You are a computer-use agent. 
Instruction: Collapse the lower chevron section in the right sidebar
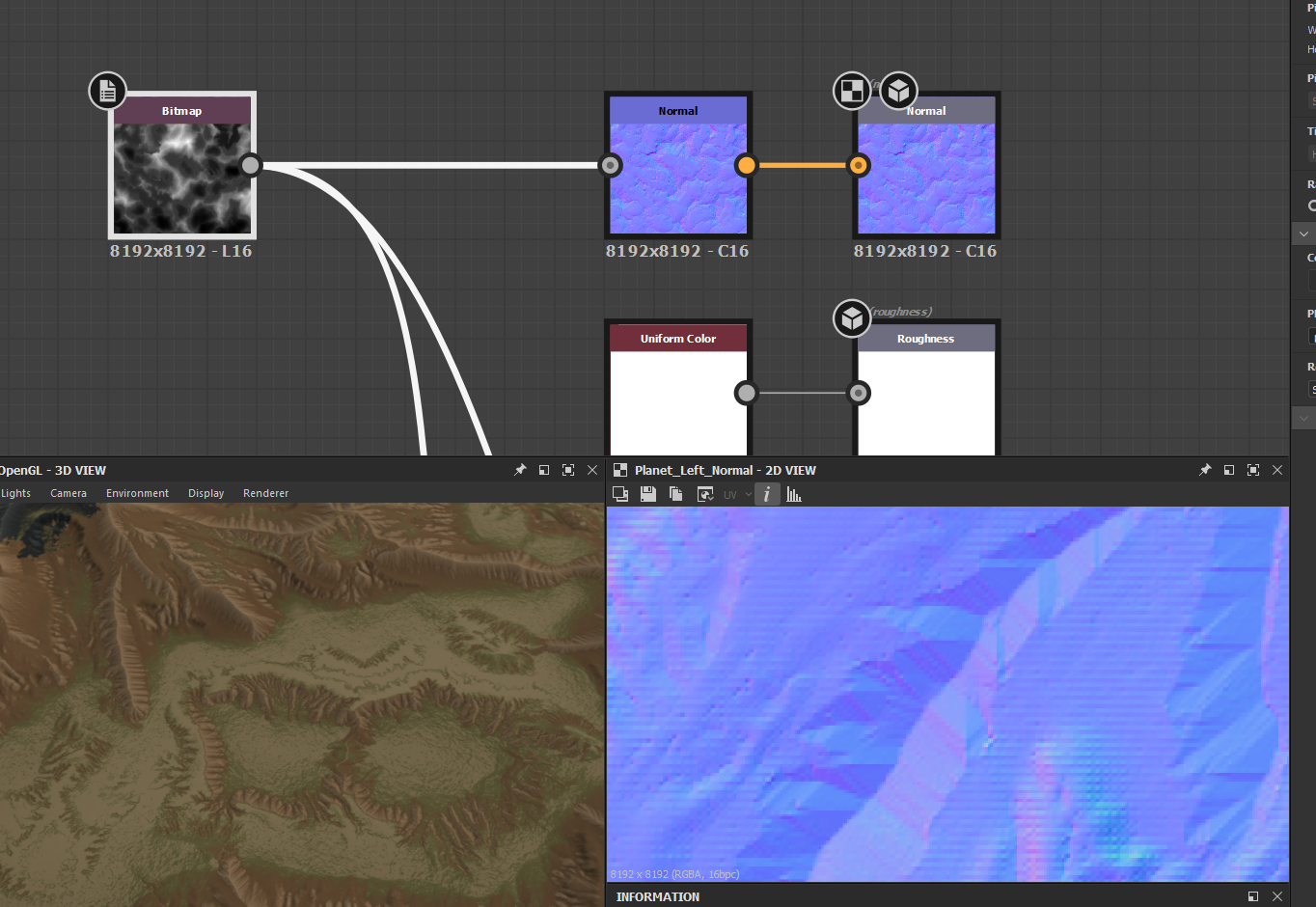pyautogui.click(x=1304, y=417)
